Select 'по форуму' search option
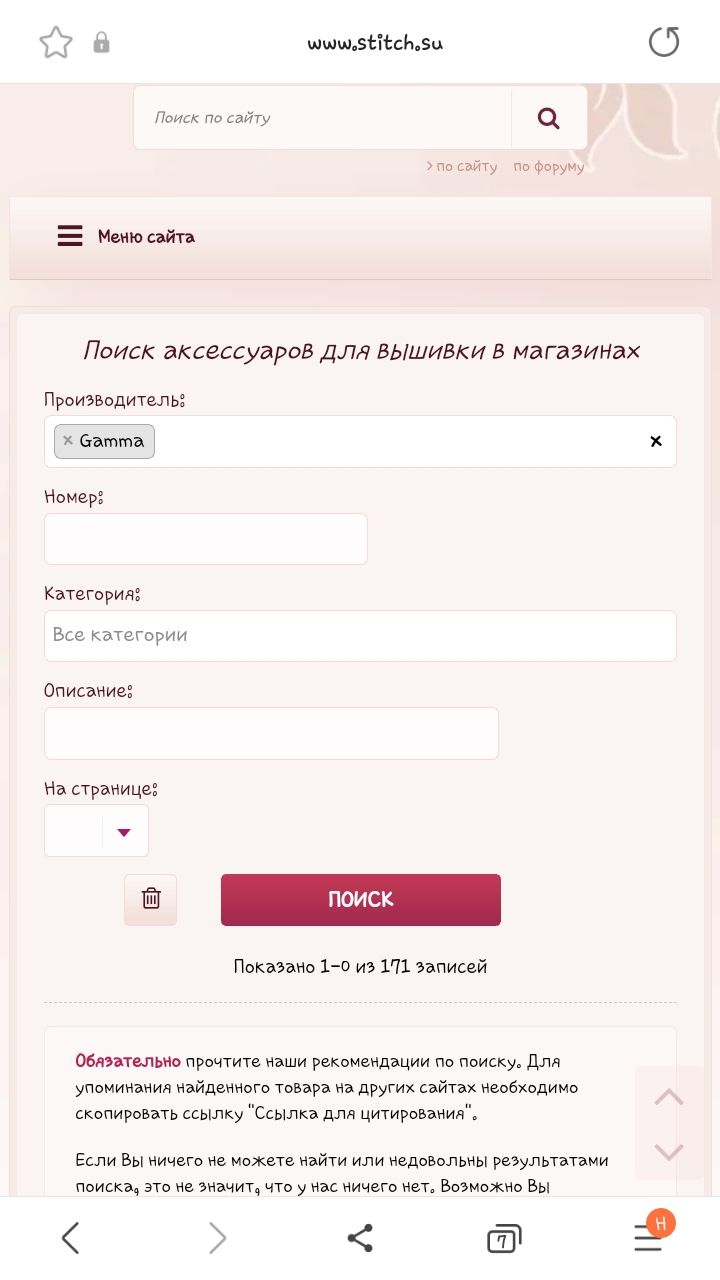Screen dimensions: 720x1280 [x=549, y=167]
